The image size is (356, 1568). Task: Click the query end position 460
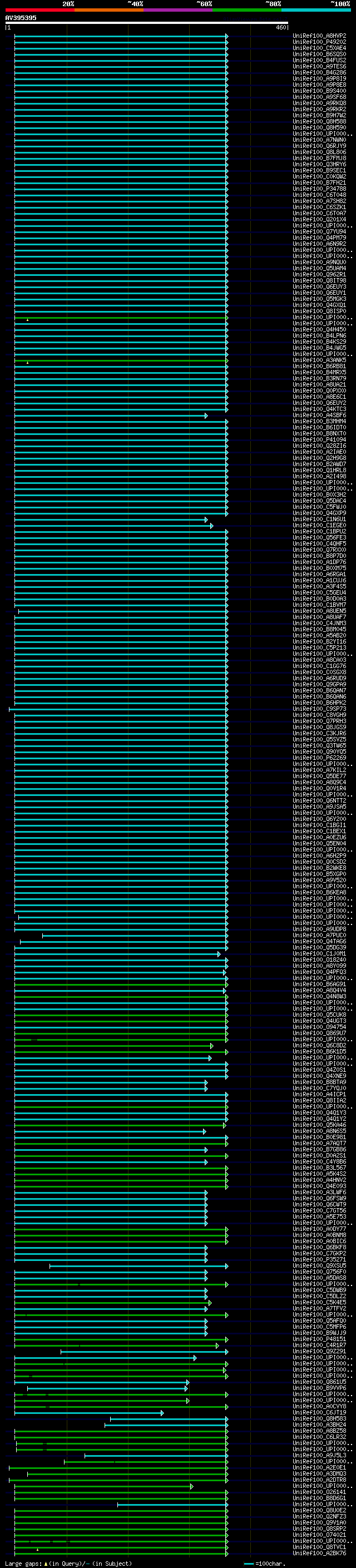tap(280, 27)
